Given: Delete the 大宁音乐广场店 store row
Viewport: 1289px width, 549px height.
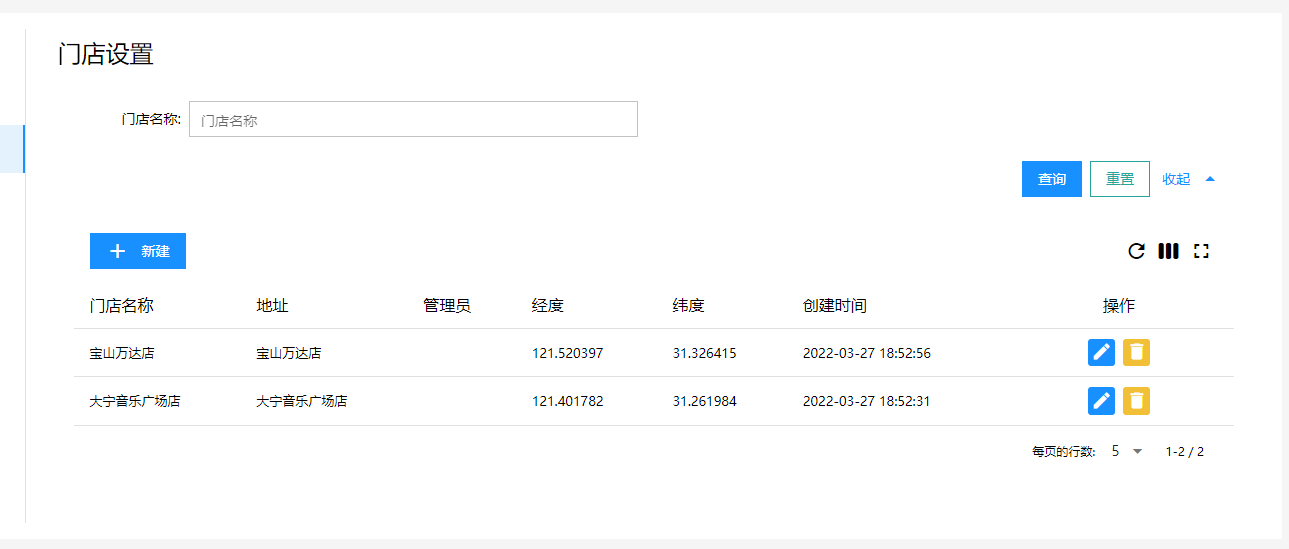Looking at the screenshot, I should click(1136, 401).
